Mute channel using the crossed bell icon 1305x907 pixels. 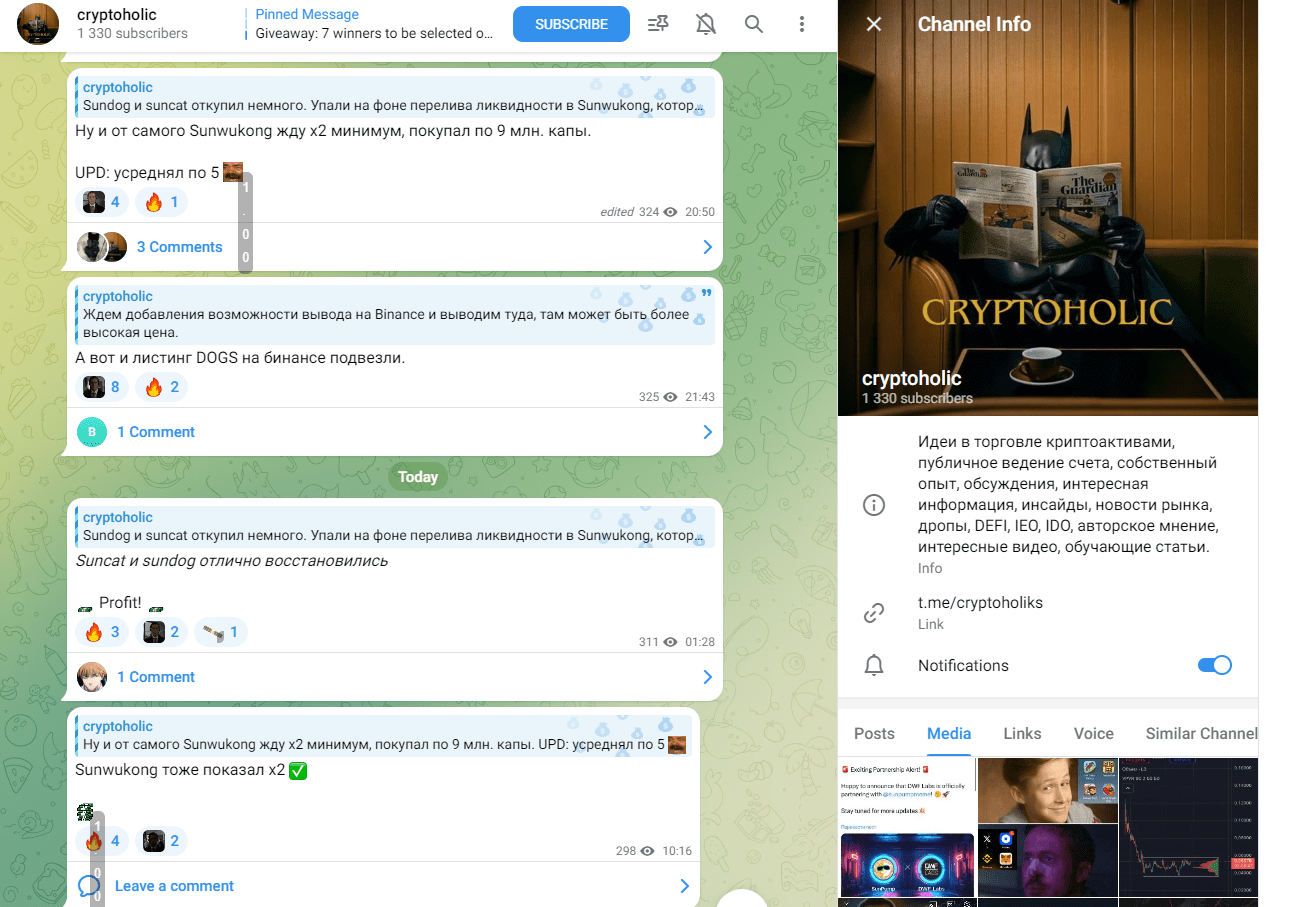coord(706,24)
